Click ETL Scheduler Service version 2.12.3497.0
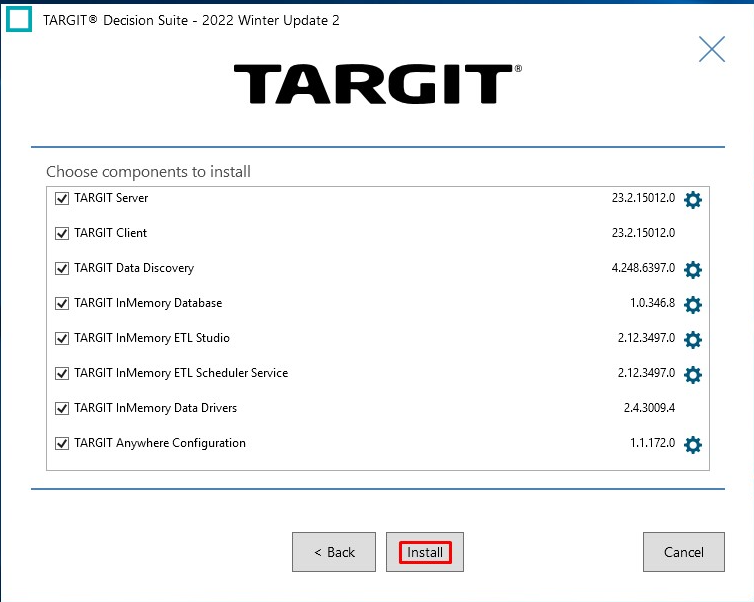Viewport: 754px width, 602px height. 646,373
